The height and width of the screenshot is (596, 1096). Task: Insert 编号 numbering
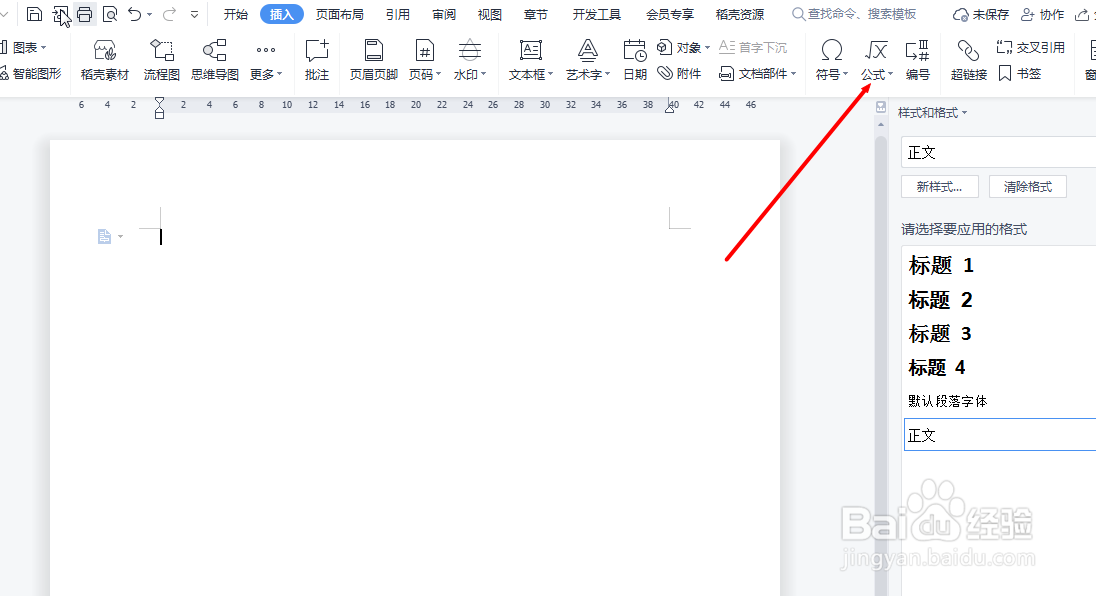pos(917,60)
